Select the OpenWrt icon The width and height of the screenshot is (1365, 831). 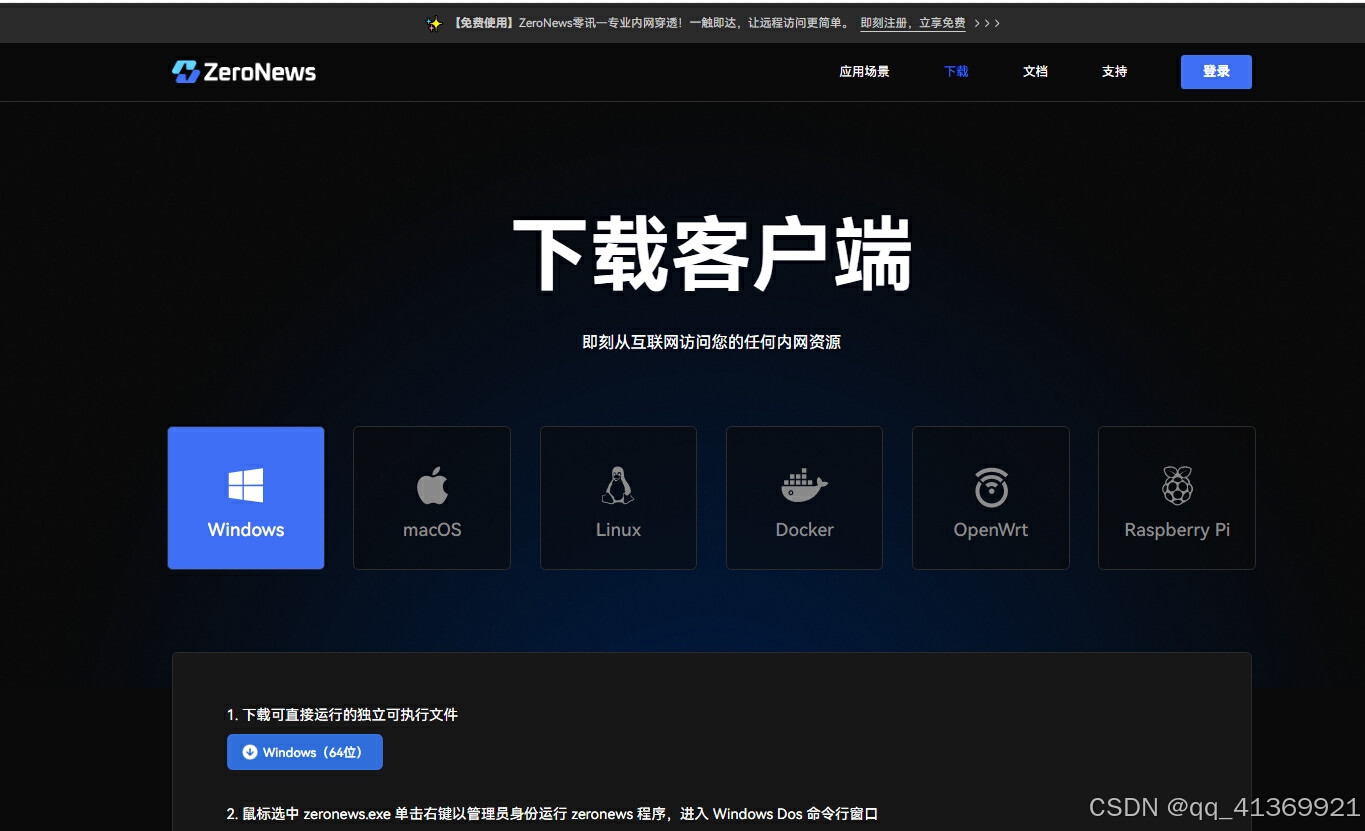point(991,487)
